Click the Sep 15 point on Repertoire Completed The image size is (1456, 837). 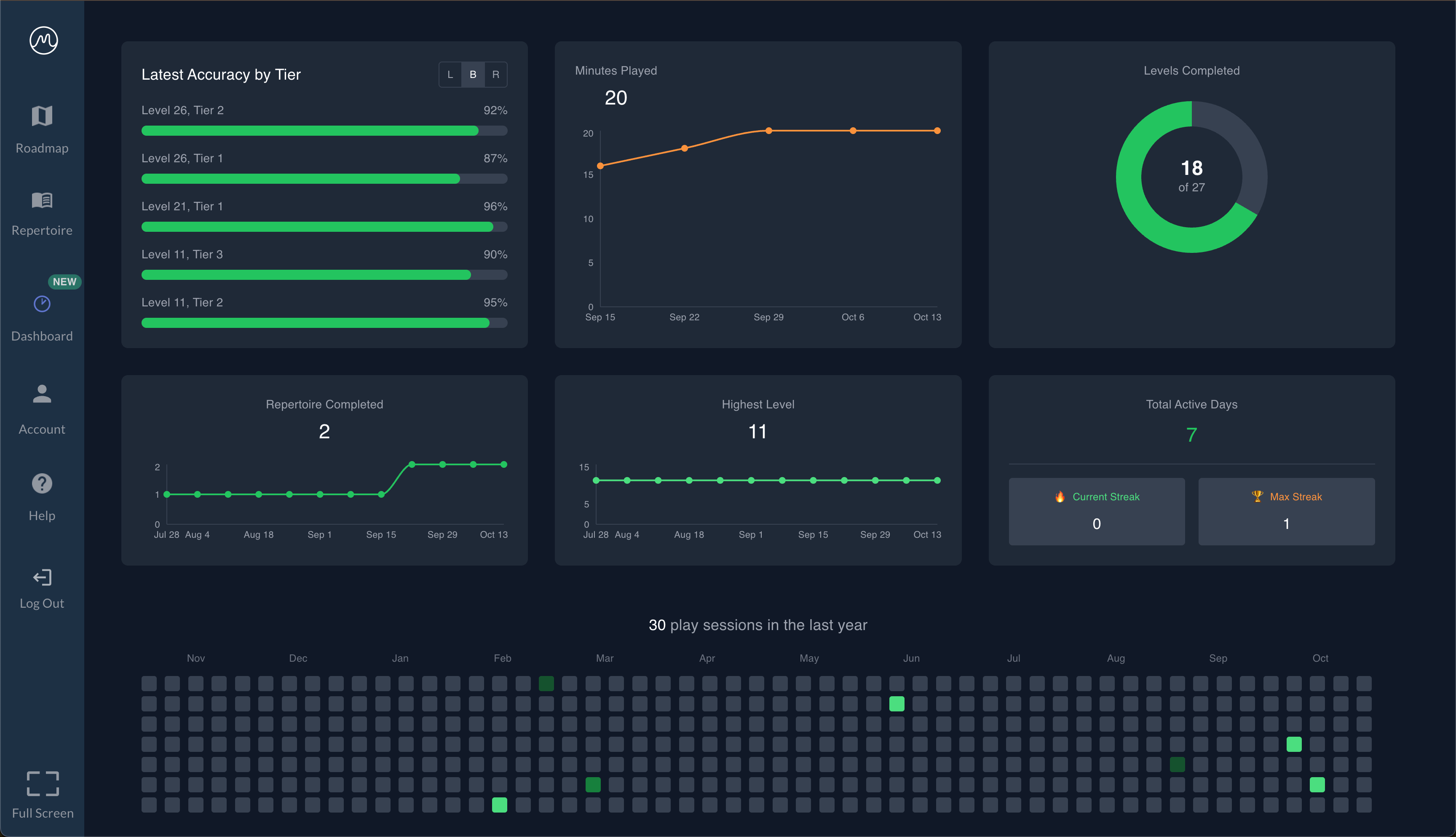[381, 494]
